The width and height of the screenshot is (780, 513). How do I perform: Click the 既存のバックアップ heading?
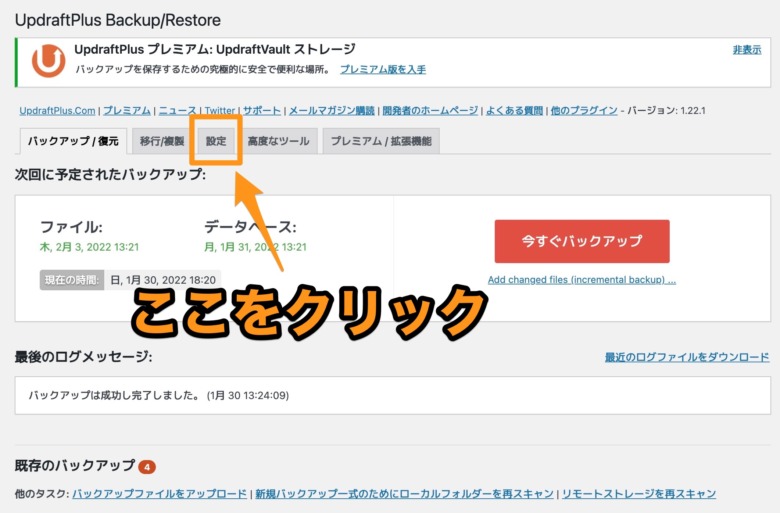tap(75, 466)
